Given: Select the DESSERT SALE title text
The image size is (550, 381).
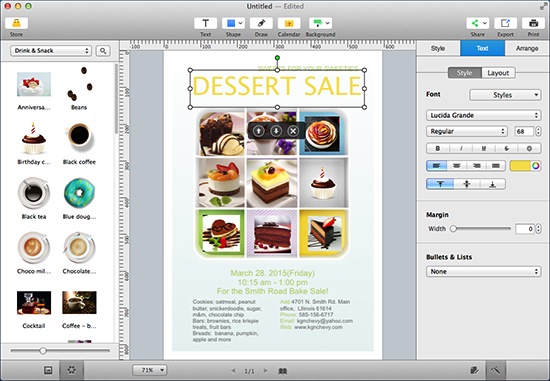Looking at the screenshot, I should point(277,86).
